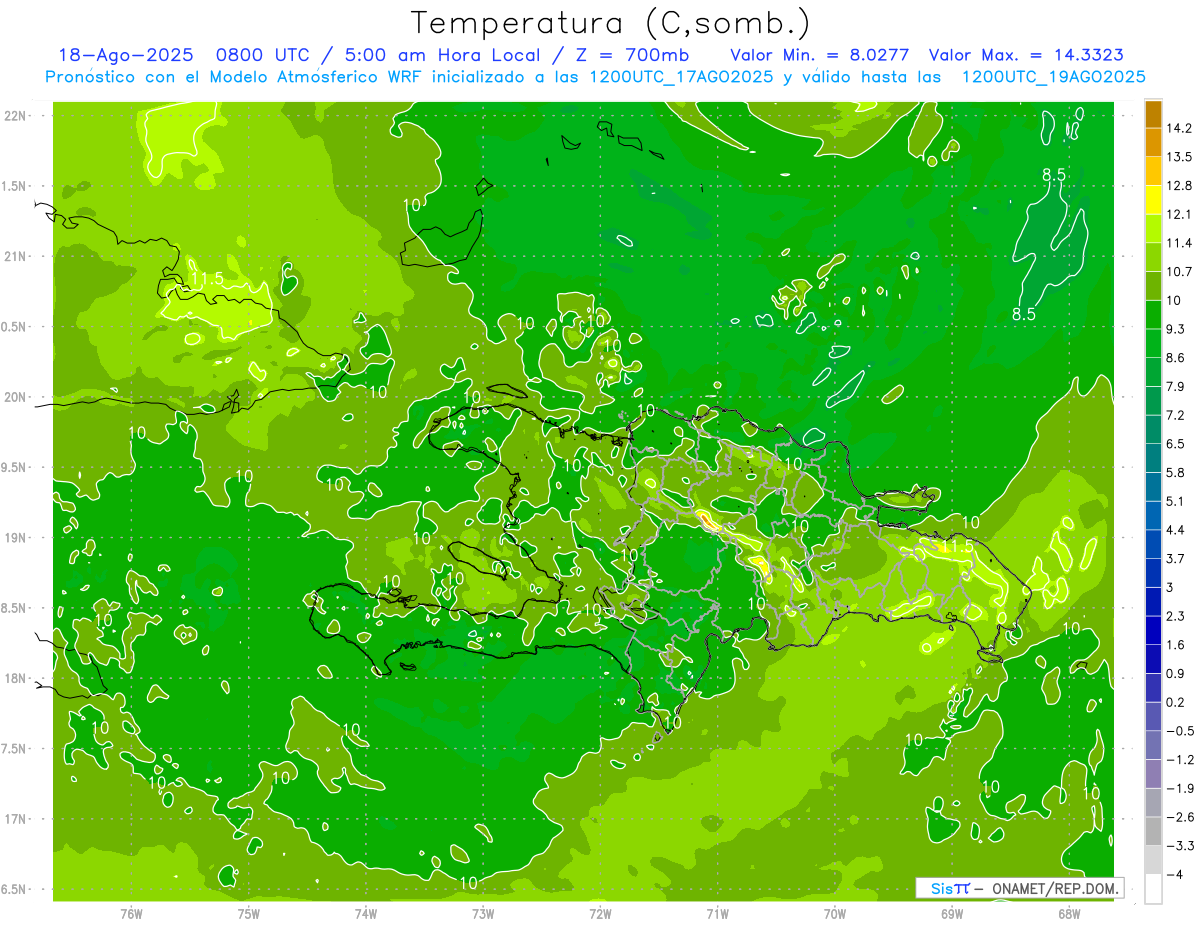Click the '19N' latitude axis label
This screenshot has width=1200, height=927.
pyautogui.click(x=14, y=537)
